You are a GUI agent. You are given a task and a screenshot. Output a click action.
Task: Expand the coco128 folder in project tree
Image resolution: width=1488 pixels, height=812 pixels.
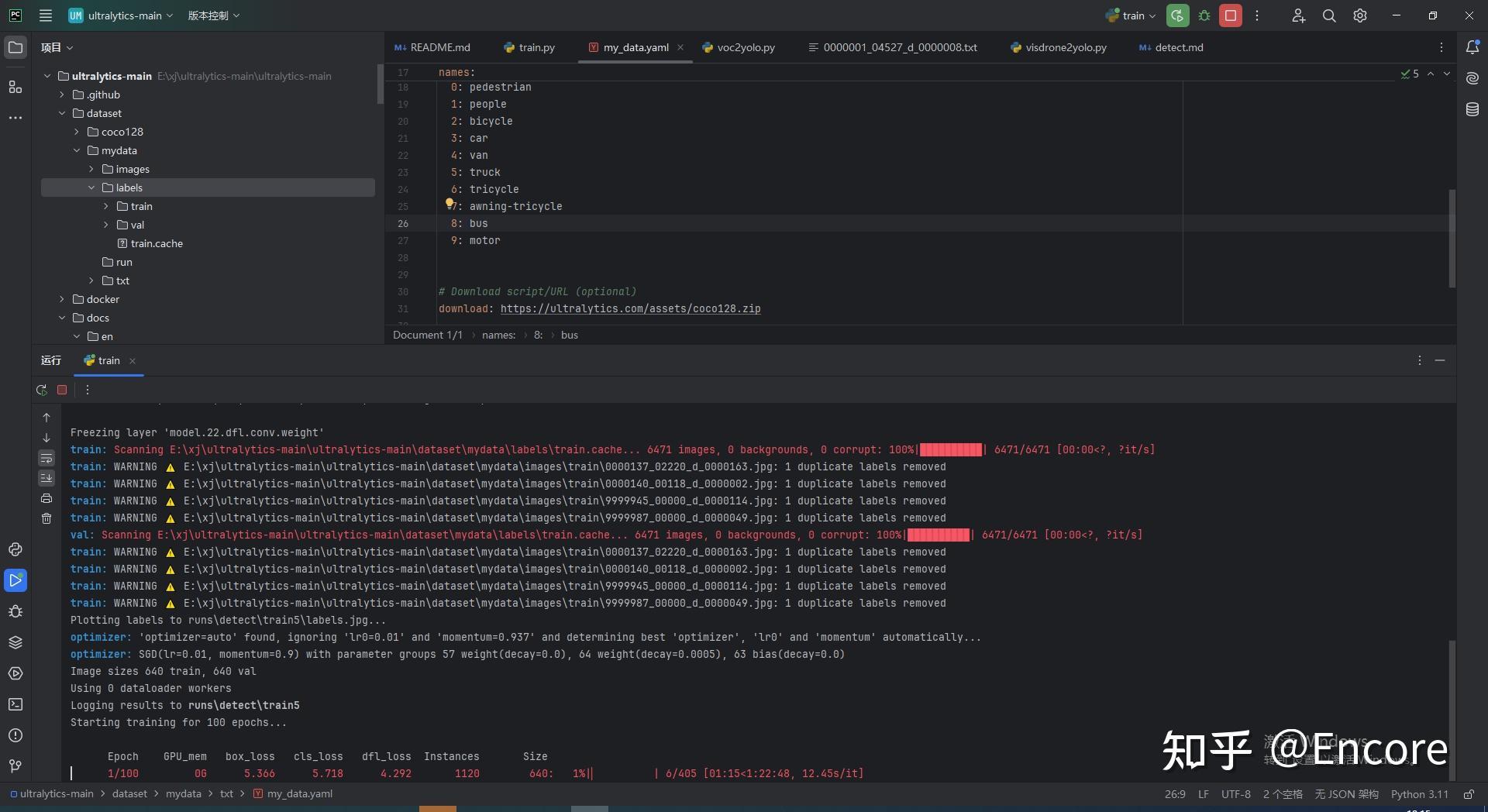pos(77,132)
